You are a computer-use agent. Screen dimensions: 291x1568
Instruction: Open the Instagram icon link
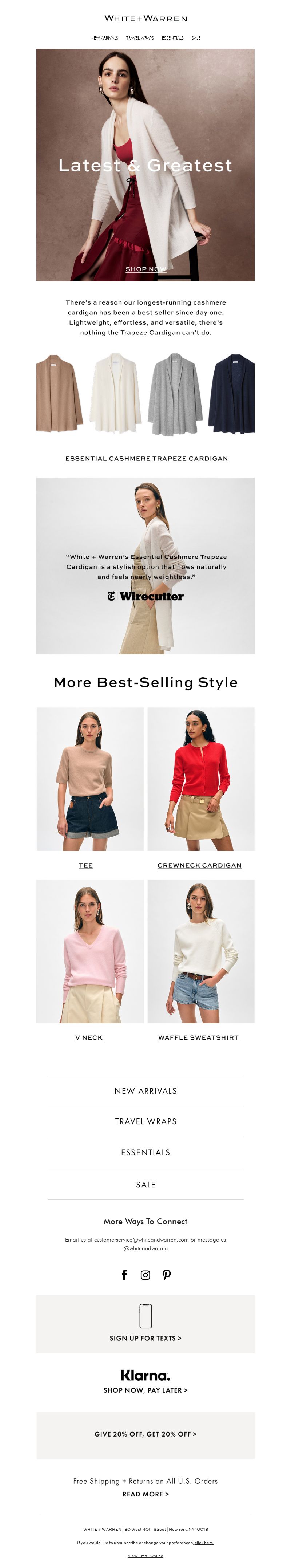click(x=145, y=1275)
